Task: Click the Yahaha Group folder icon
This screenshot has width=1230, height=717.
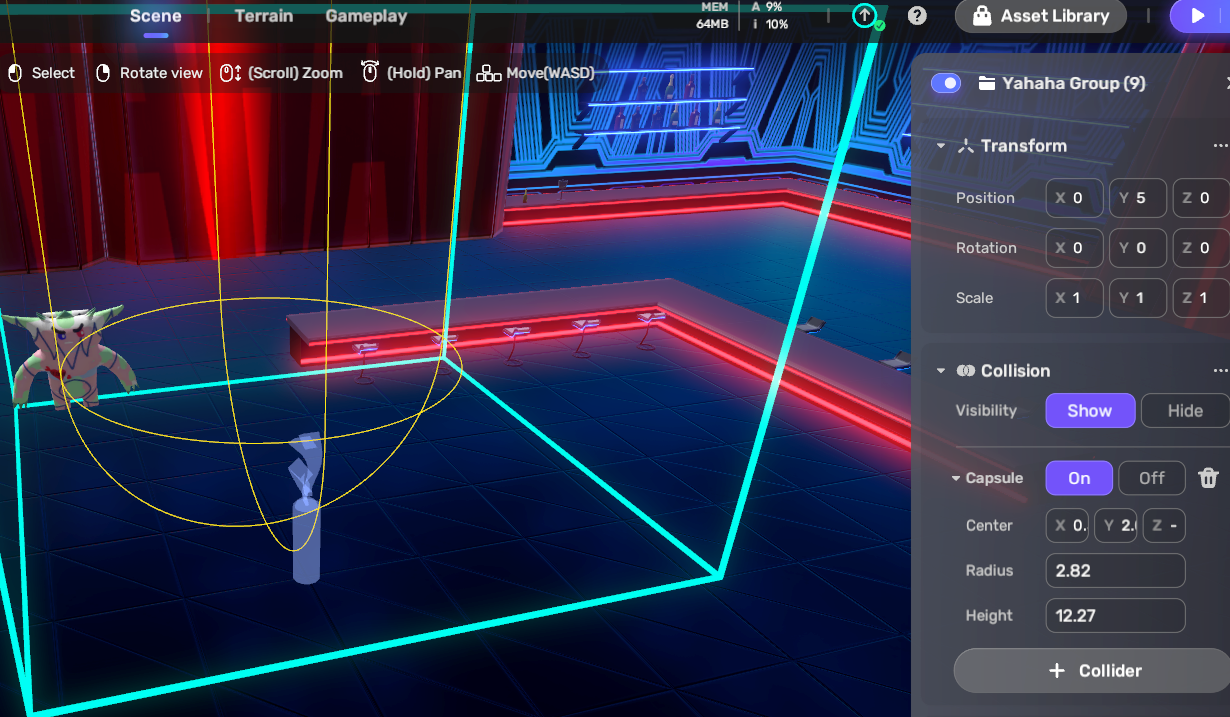Action: (x=986, y=83)
